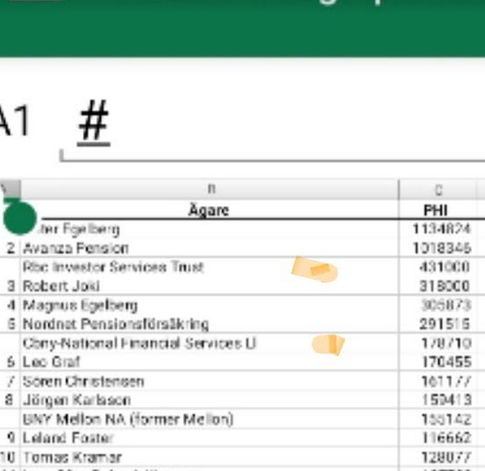Select the value 170455 cell

coord(438,362)
